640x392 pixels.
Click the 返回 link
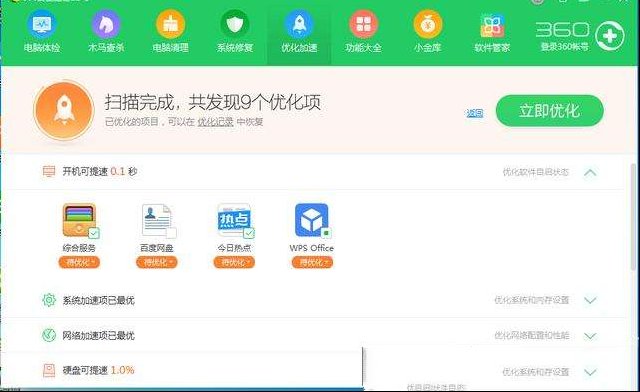click(x=475, y=113)
